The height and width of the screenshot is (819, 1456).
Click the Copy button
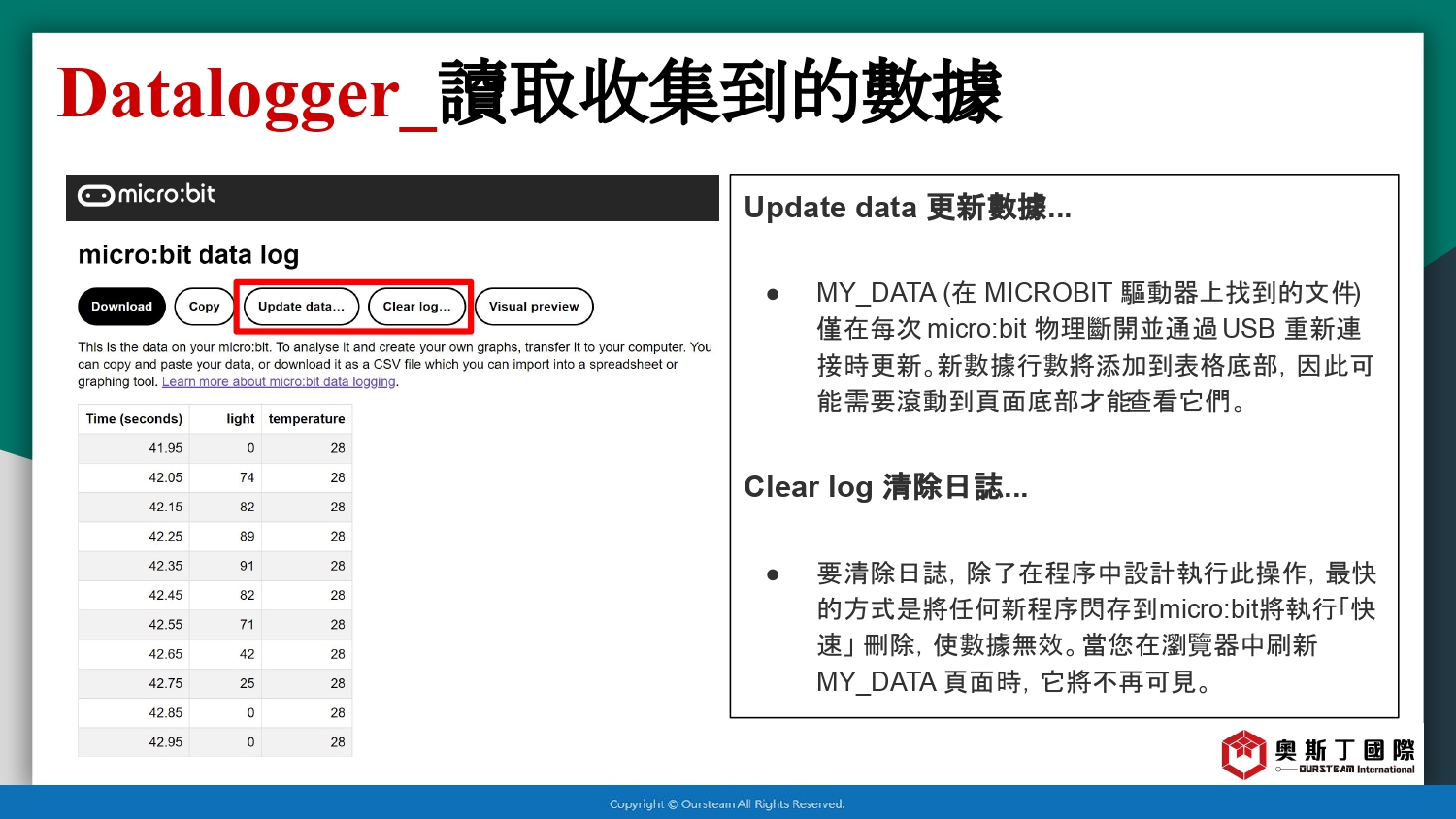pos(204,307)
